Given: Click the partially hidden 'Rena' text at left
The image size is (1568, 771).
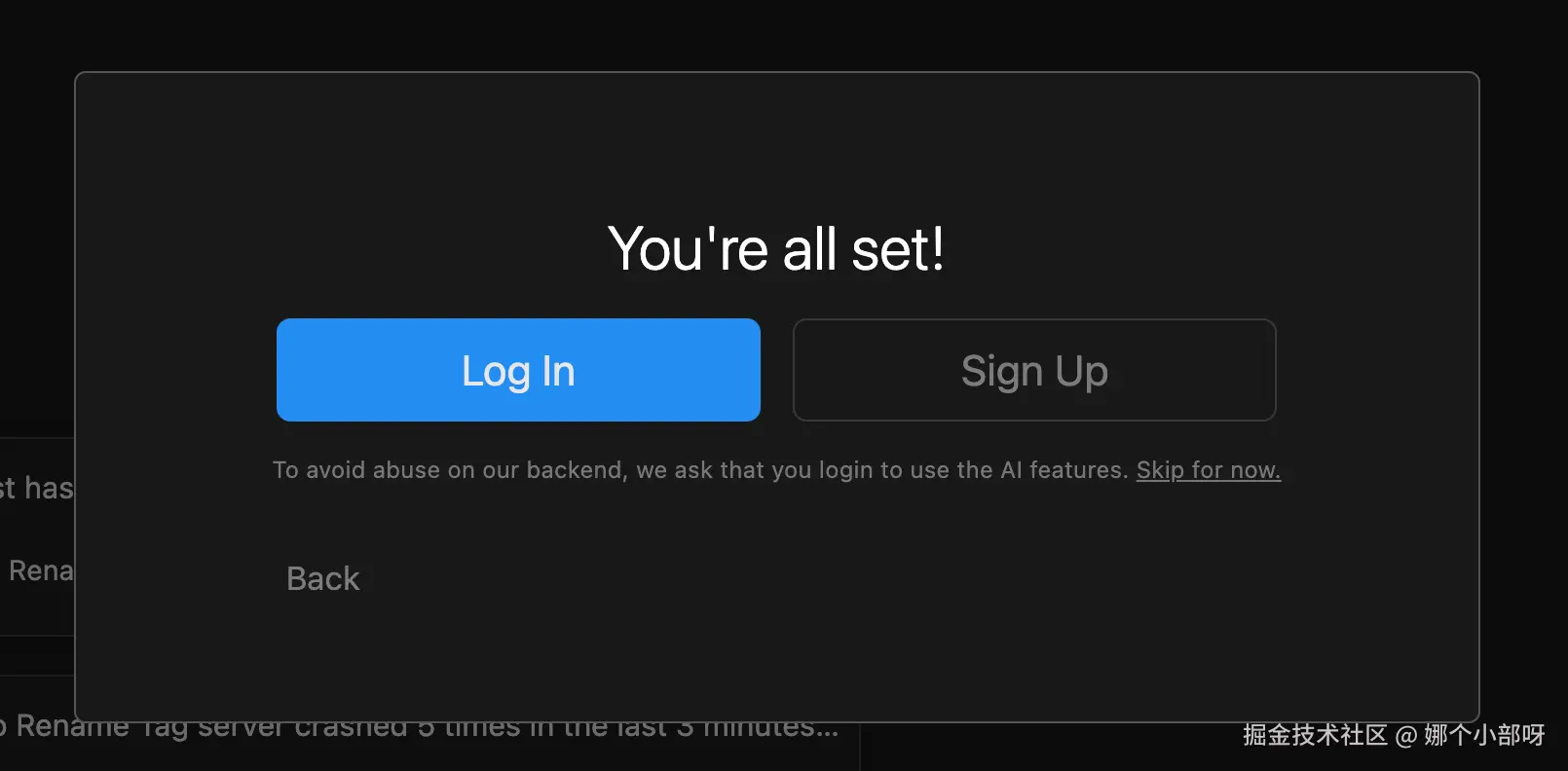Looking at the screenshot, I should tap(40, 570).
